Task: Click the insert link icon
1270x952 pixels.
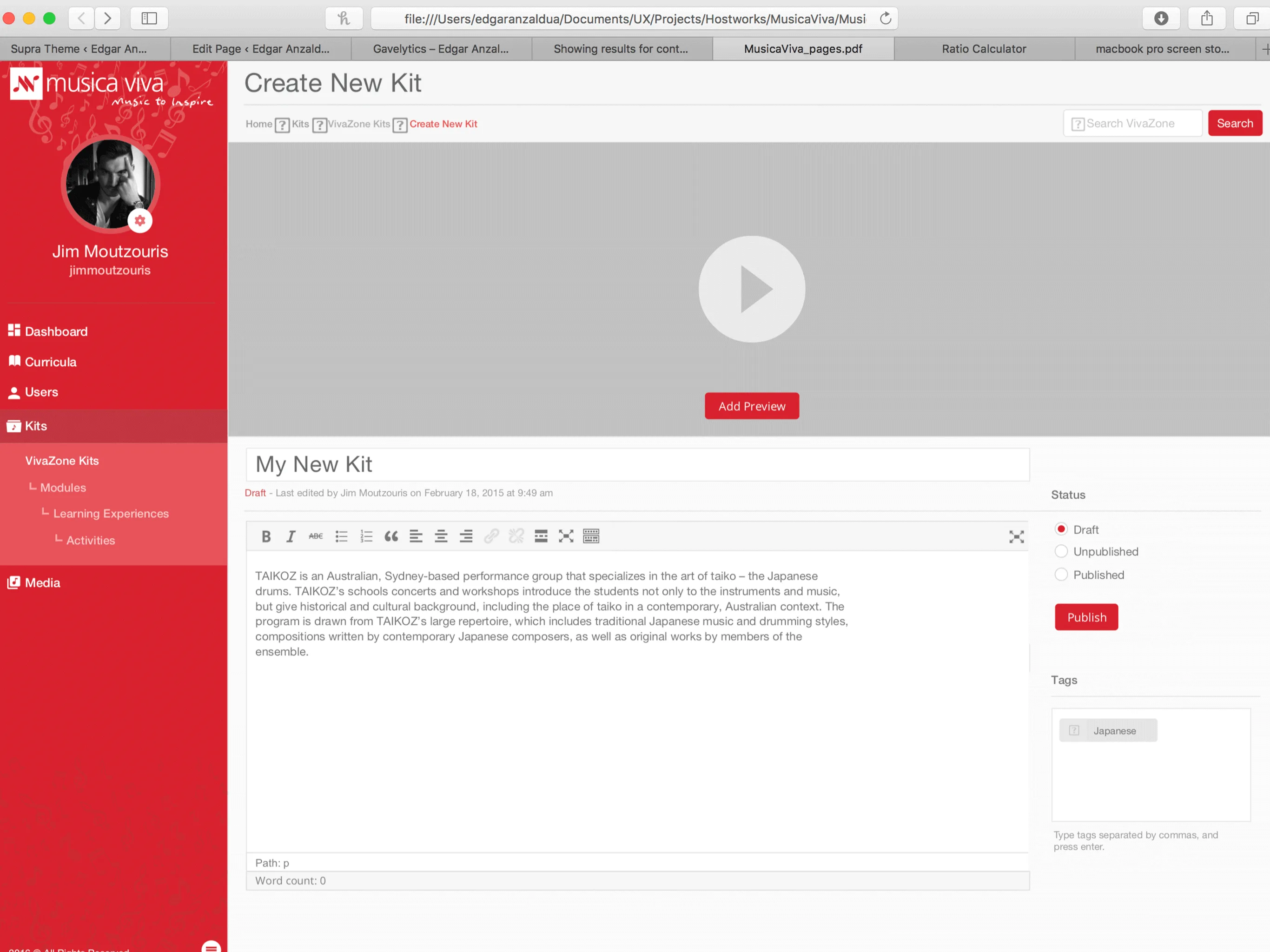Action: pyautogui.click(x=491, y=536)
